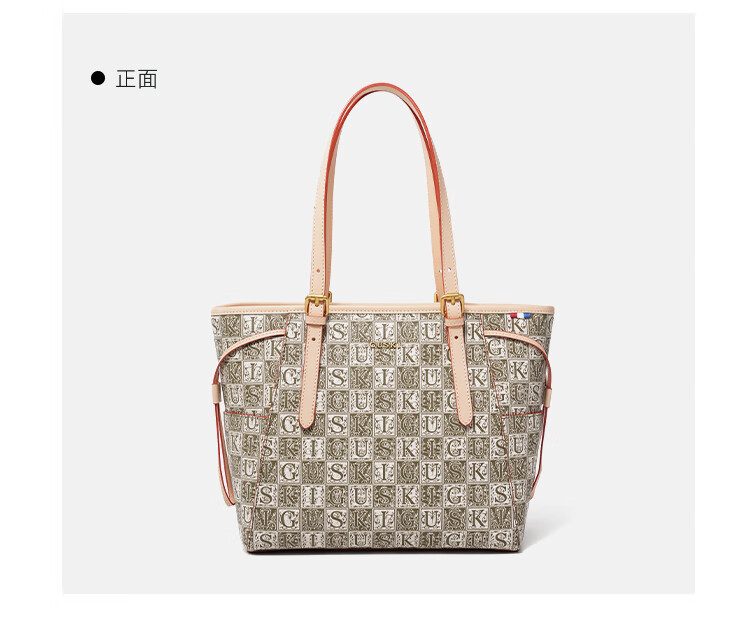Click the right gold buckle on bag
The width and height of the screenshot is (750, 621).
click(452, 303)
